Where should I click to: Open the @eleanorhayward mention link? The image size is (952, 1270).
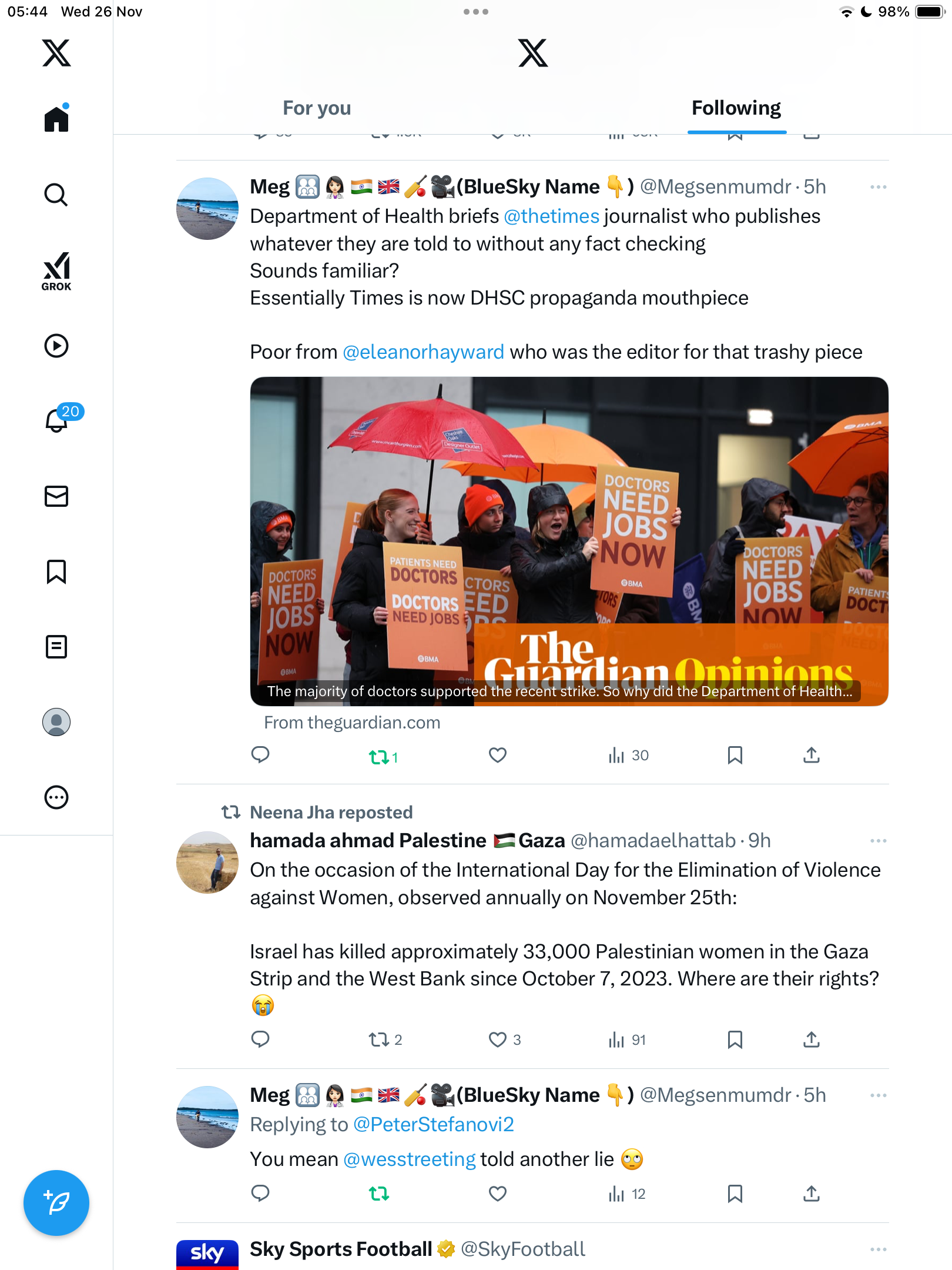coord(423,352)
